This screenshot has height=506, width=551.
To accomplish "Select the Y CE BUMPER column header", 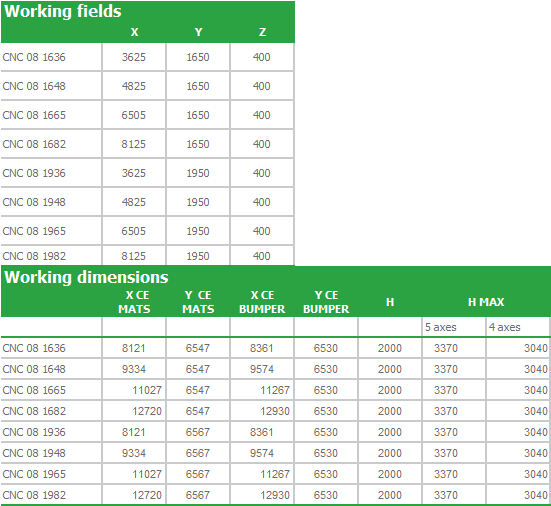I will (326, 302).
